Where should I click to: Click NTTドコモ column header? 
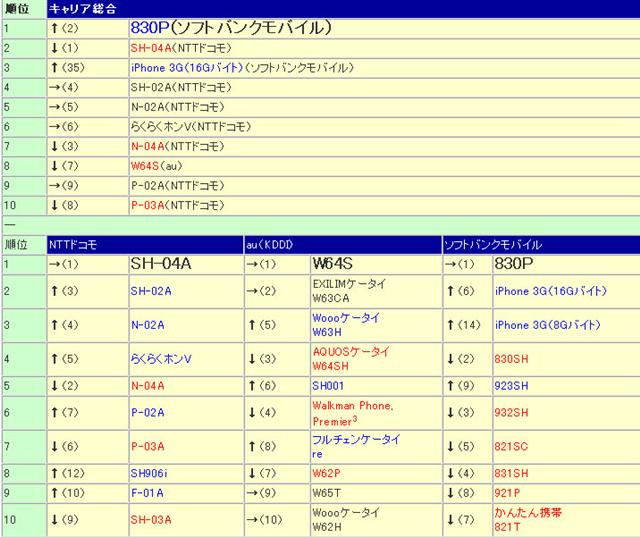pos(73,245)
